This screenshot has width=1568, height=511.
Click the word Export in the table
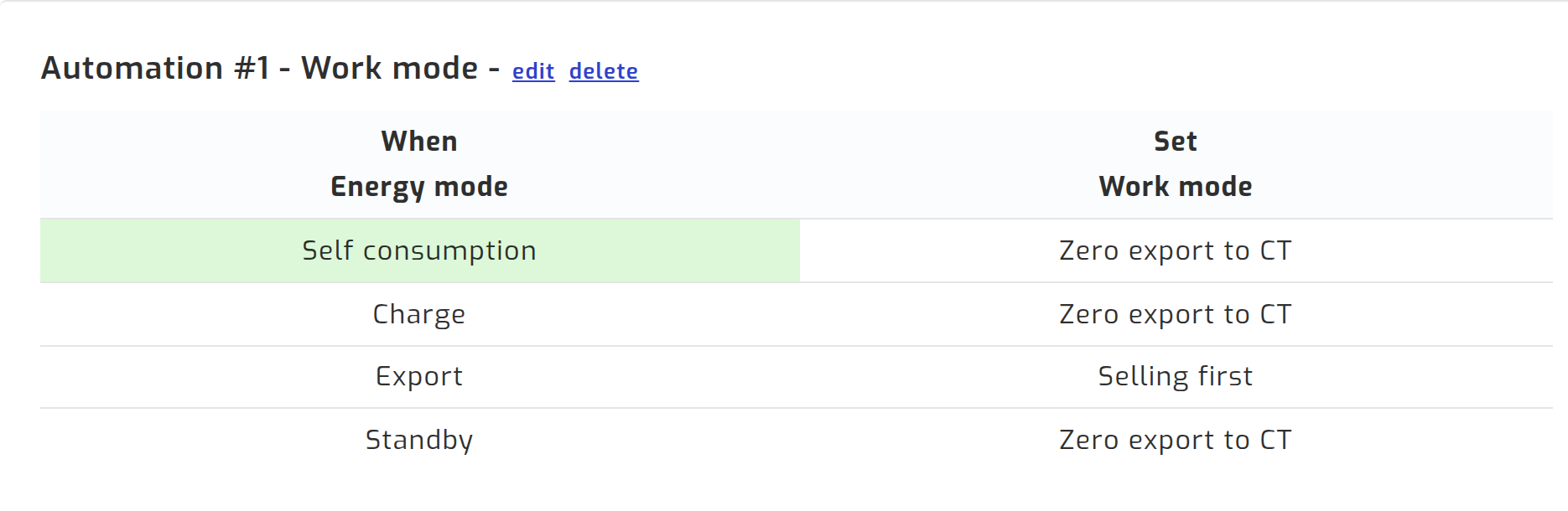tap(419, 377)
